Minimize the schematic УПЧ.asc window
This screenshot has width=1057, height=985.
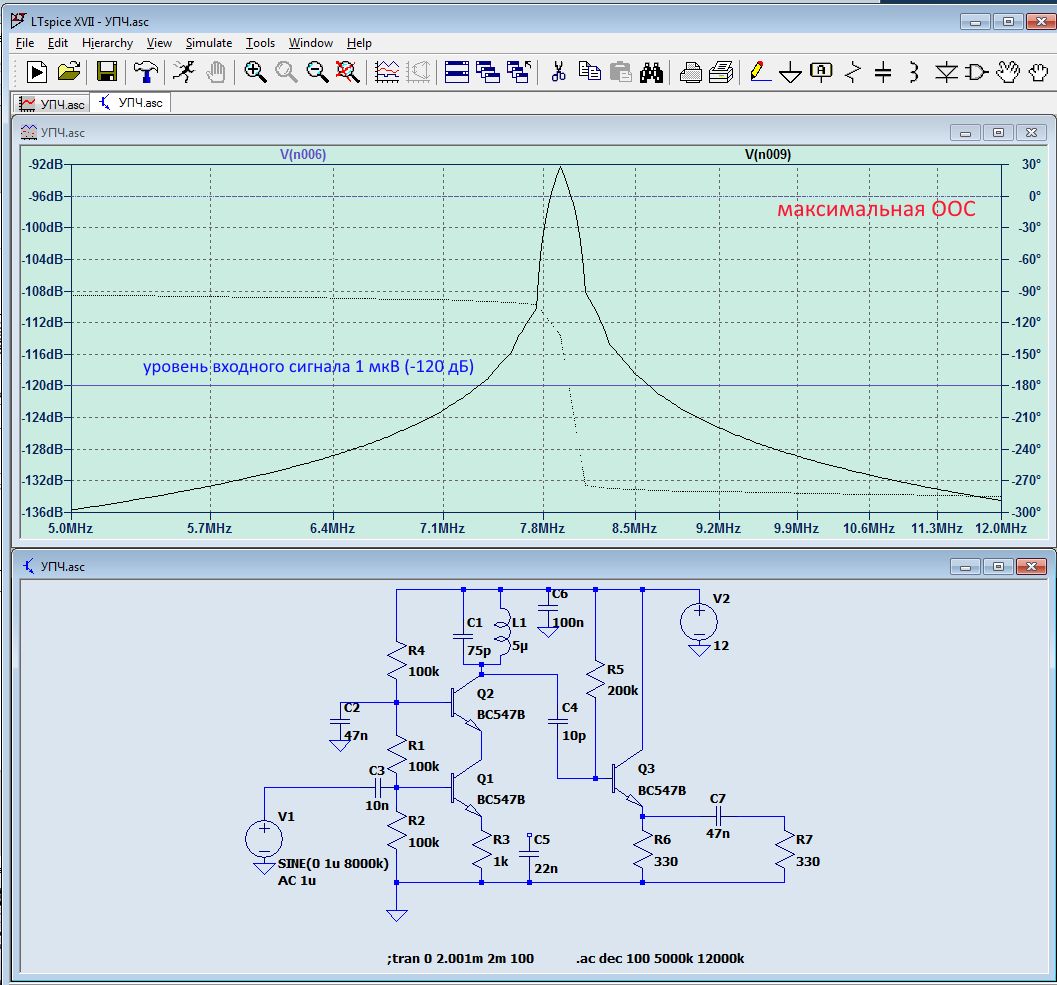click(x=965, y=567)
